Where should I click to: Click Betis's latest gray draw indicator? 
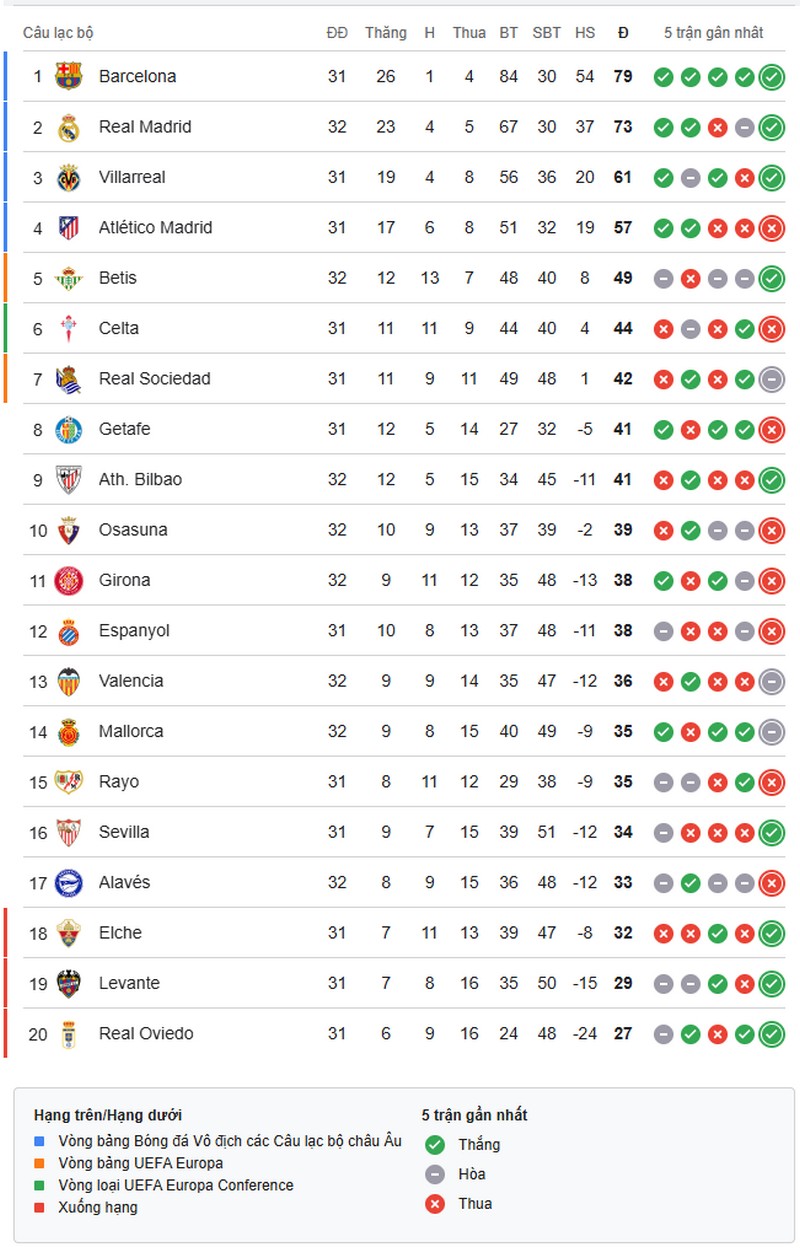[744, 278]
